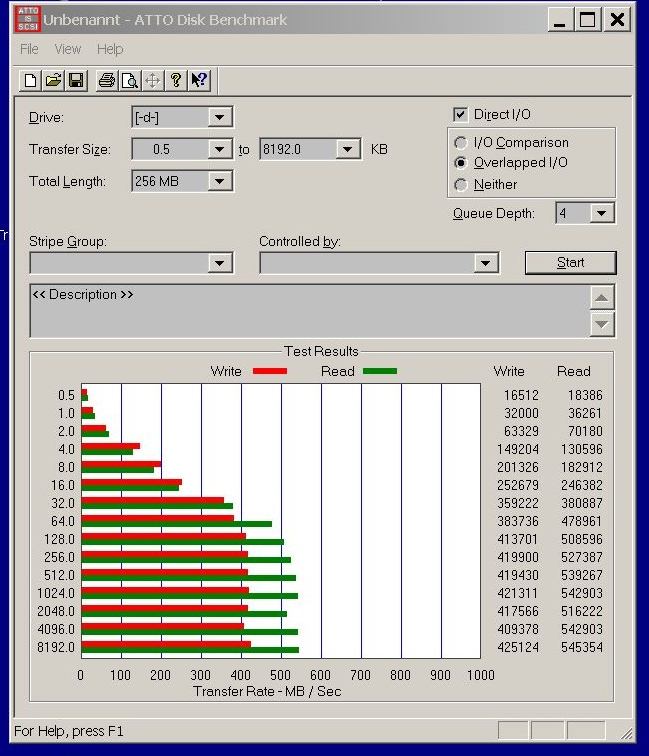649x756 pixels.
Task: Select the Neither radio button
Action: pyautogui.click(x=460, y=185)
